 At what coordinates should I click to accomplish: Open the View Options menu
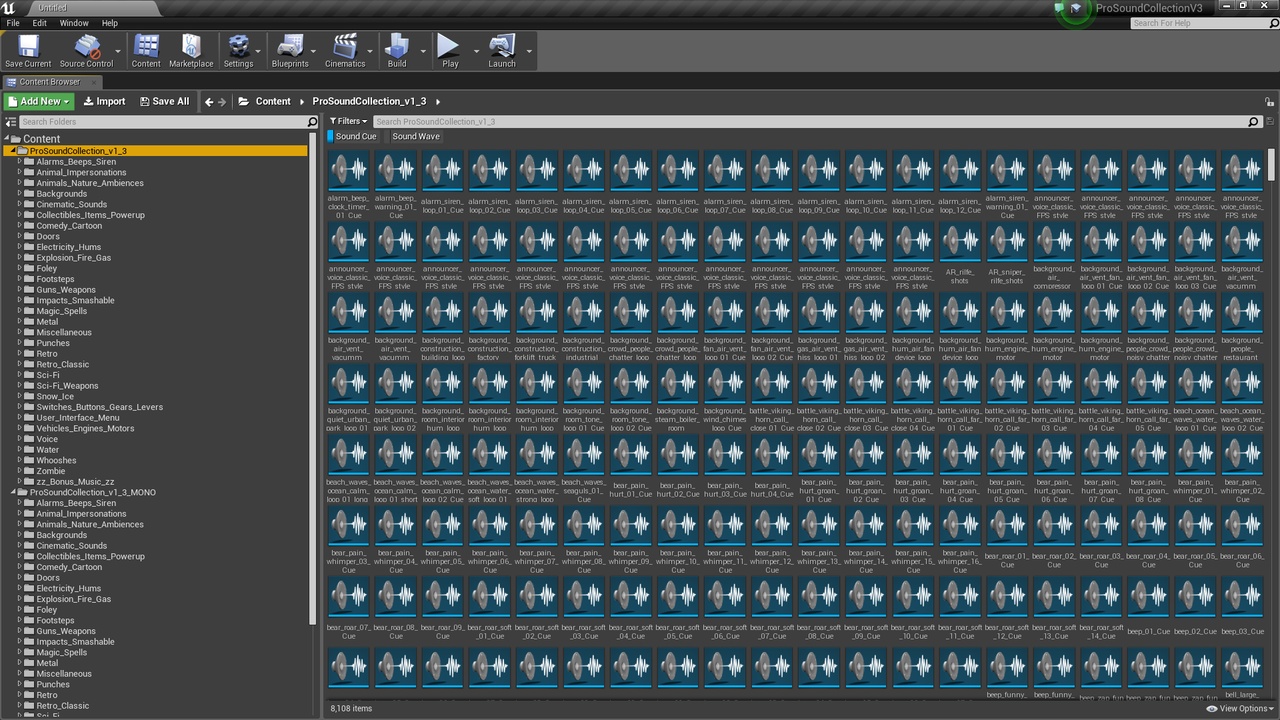tap(1238, 708)
